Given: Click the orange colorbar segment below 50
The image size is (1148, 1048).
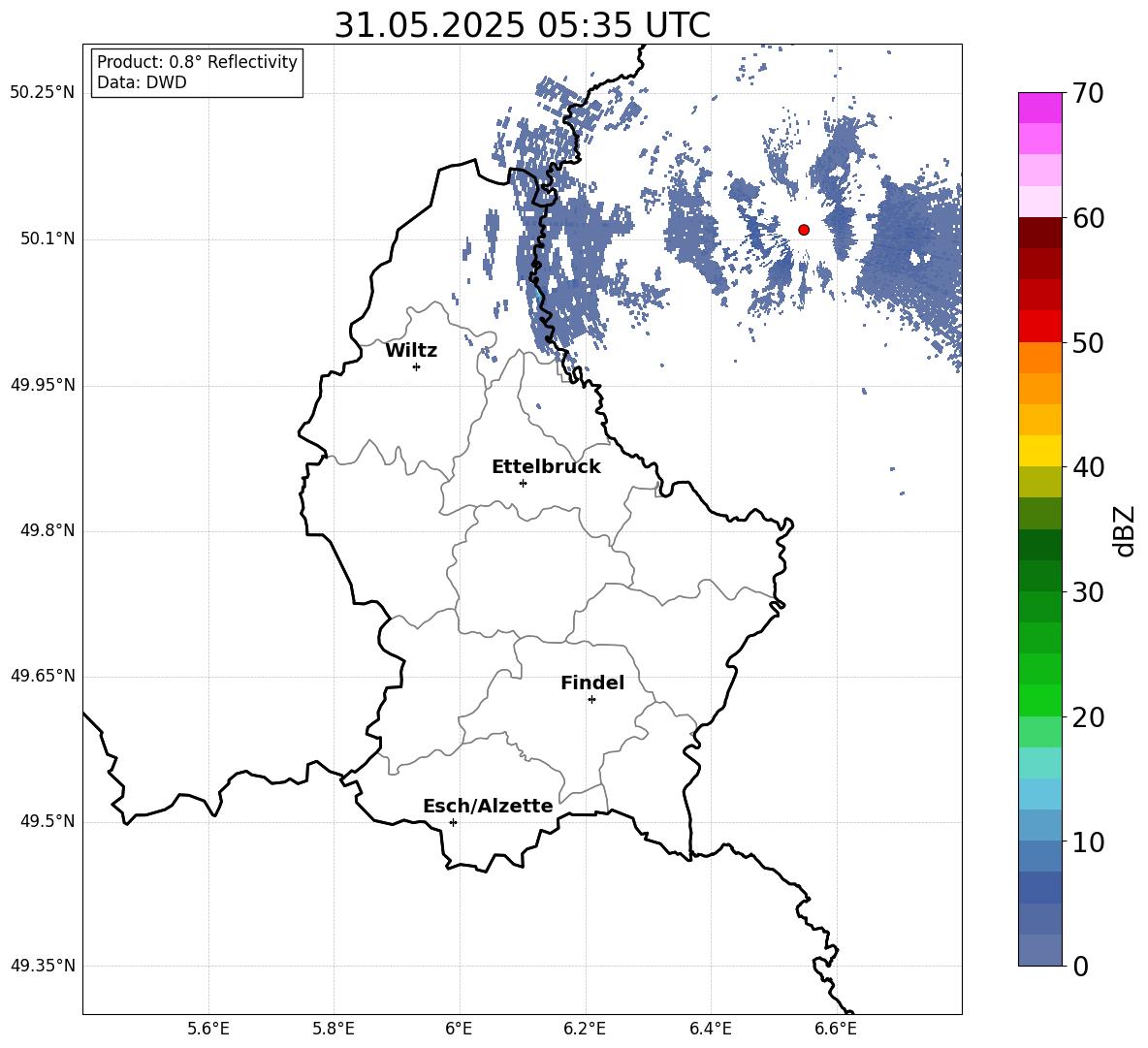Looking at the screenshot, I should click(x=1040, y=357).
